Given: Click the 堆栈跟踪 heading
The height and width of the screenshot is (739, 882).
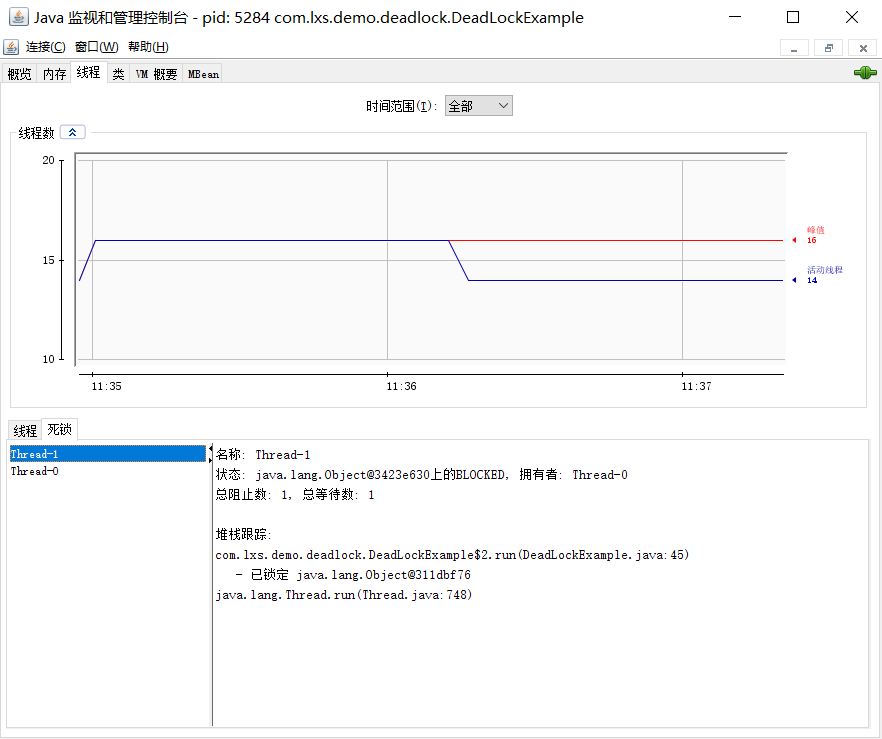Looking at the screenshot, I should tap(244, 534).
